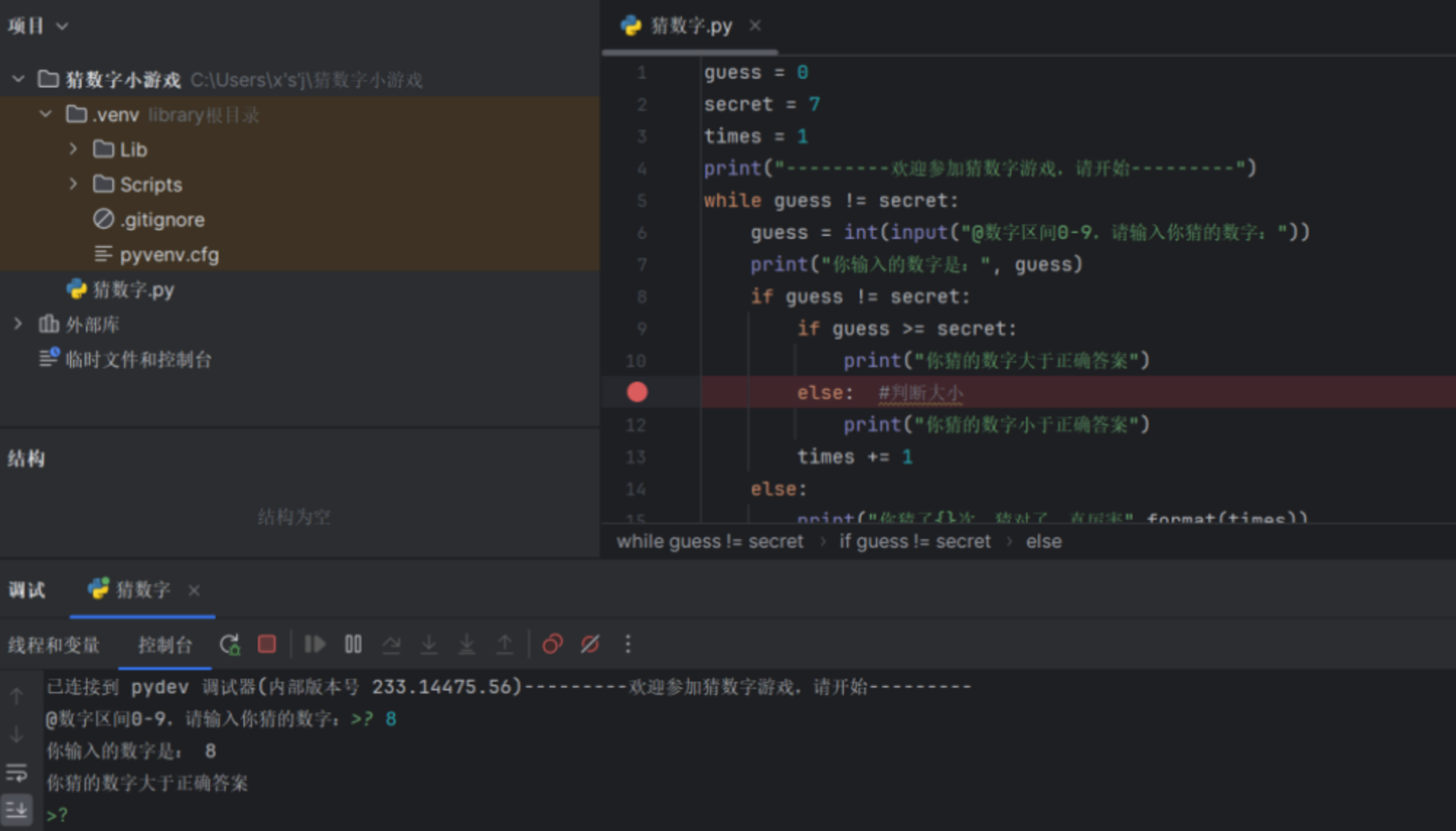Click the Resume Program icon
Viewport: 1456px width, 831px height.
[x=315, y=645]
